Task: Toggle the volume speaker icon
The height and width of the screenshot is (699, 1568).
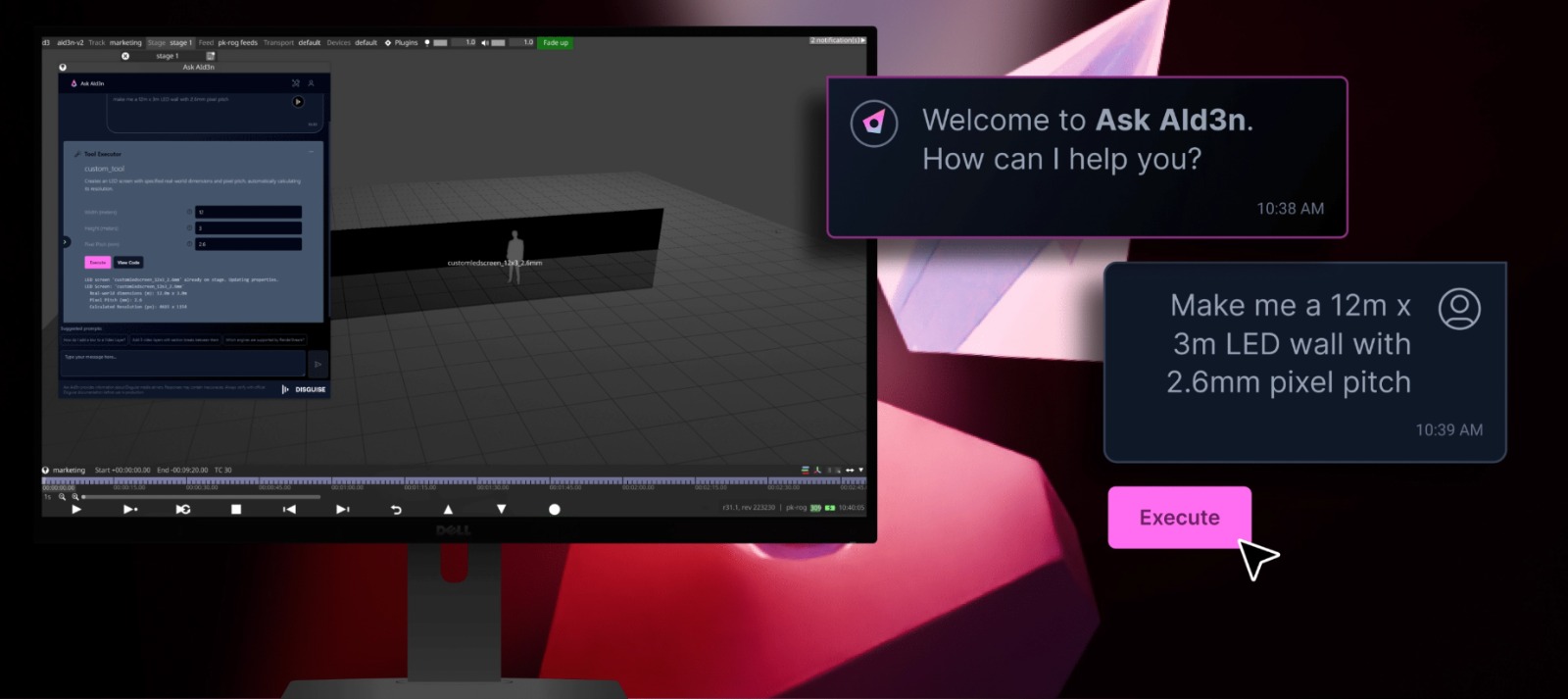Action: coord(484,43)
